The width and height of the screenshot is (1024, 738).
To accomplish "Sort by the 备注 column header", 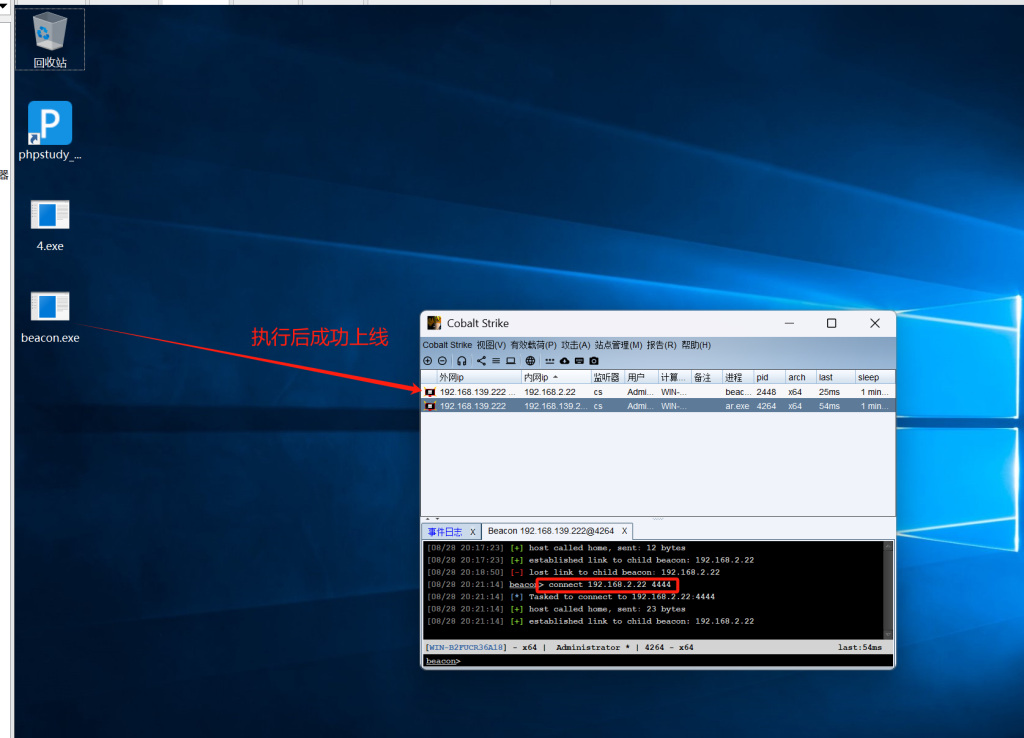I will (707, 377).
